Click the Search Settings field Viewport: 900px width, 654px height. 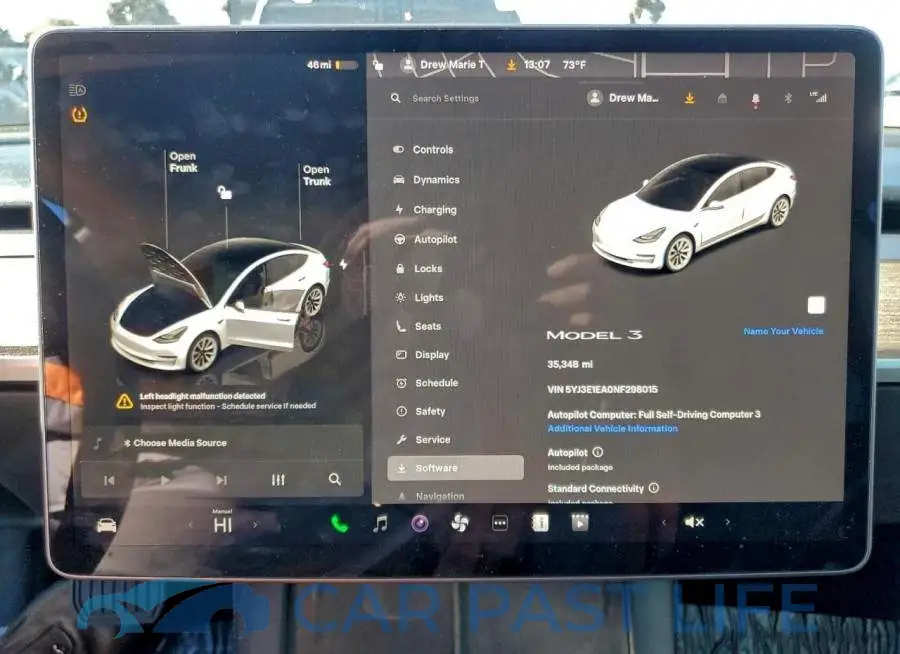pos(445,98)
